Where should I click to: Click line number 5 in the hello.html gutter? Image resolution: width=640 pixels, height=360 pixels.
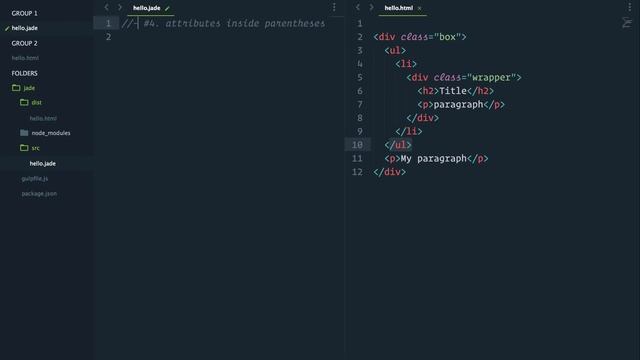pyautogui.click(x=360, y=77)
